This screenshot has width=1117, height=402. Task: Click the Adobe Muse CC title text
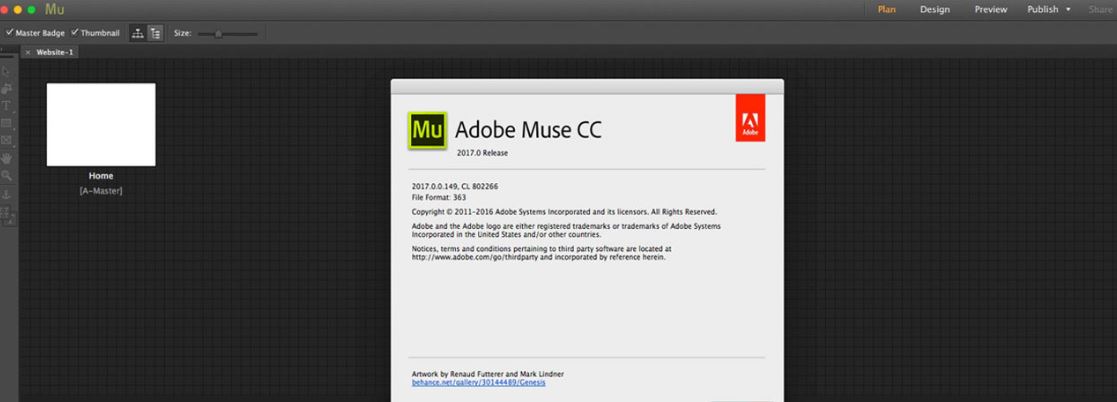pos(529,130)
